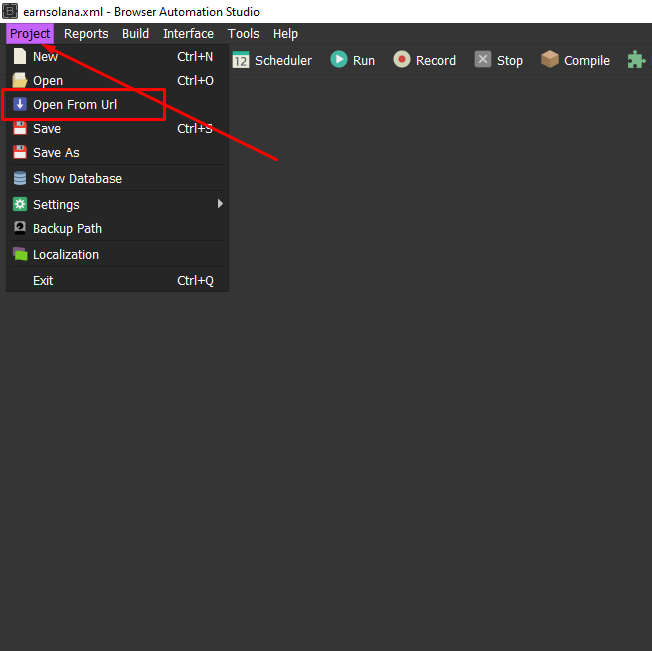The width and height of the screenshot is (652, 651).
Task: Click the Save floppy disk icon
Action: (x=20, y=128)
